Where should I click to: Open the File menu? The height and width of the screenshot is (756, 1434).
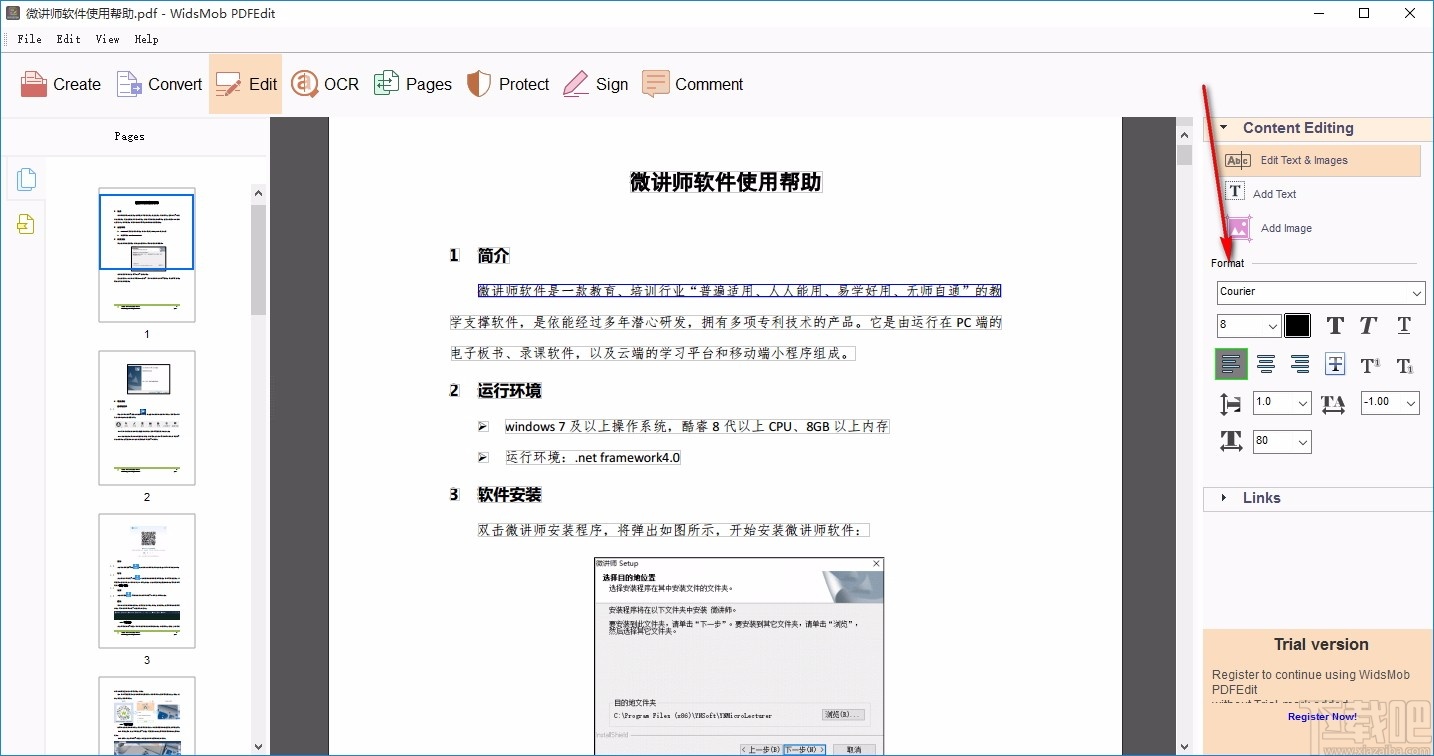point(29,39)
